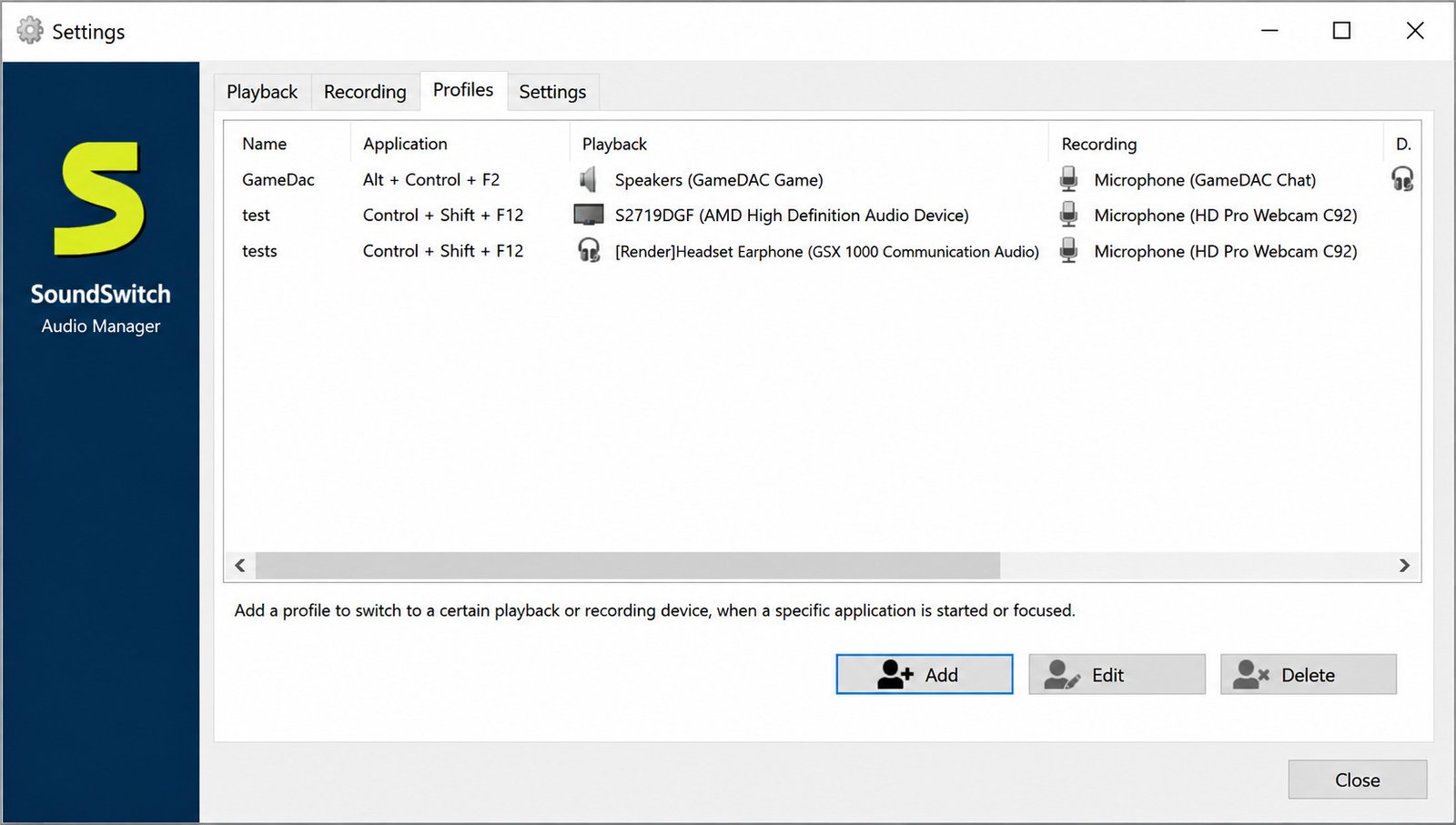The image size is (1456, 825).
Task: Select the GameDac profile name
Action: point(278,180)
